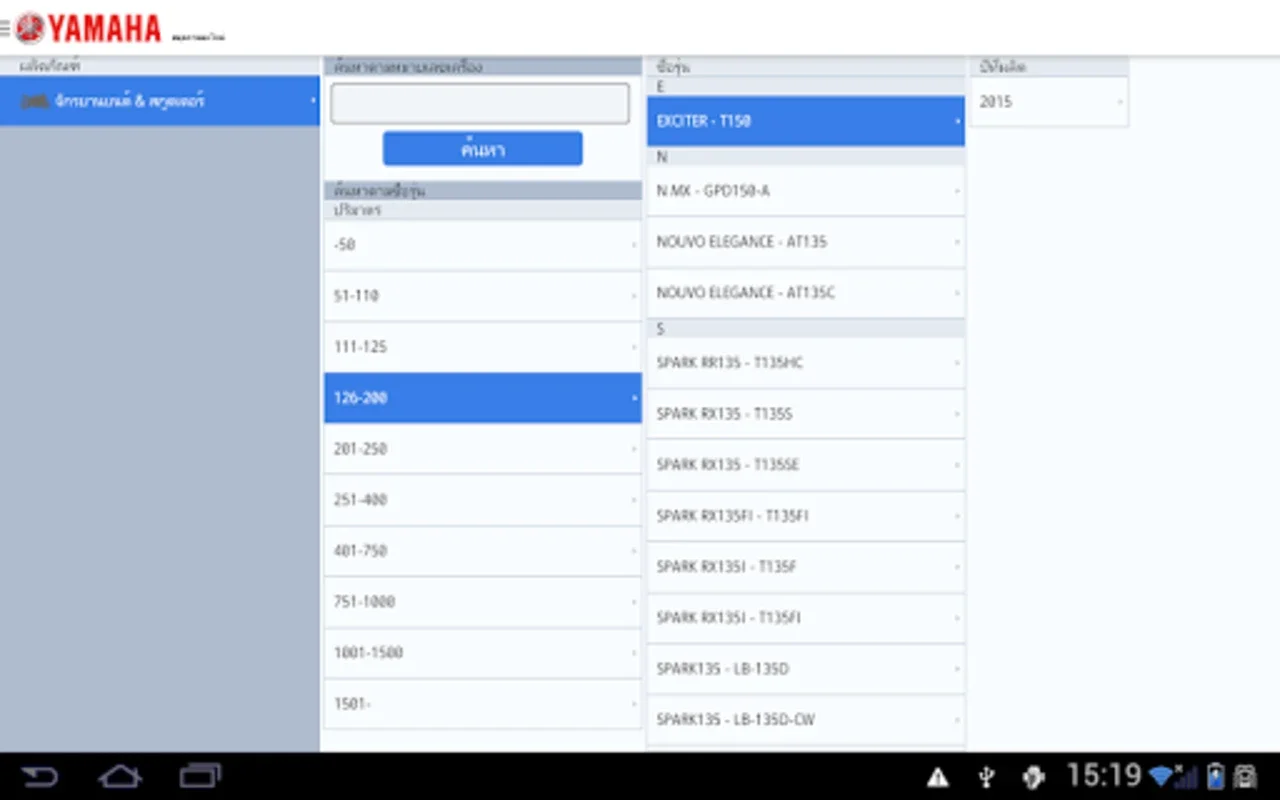Choose the SPARK RX135 - T135S model
The height and width of the screenshot is (800, 1280).
tap(806, 414)
